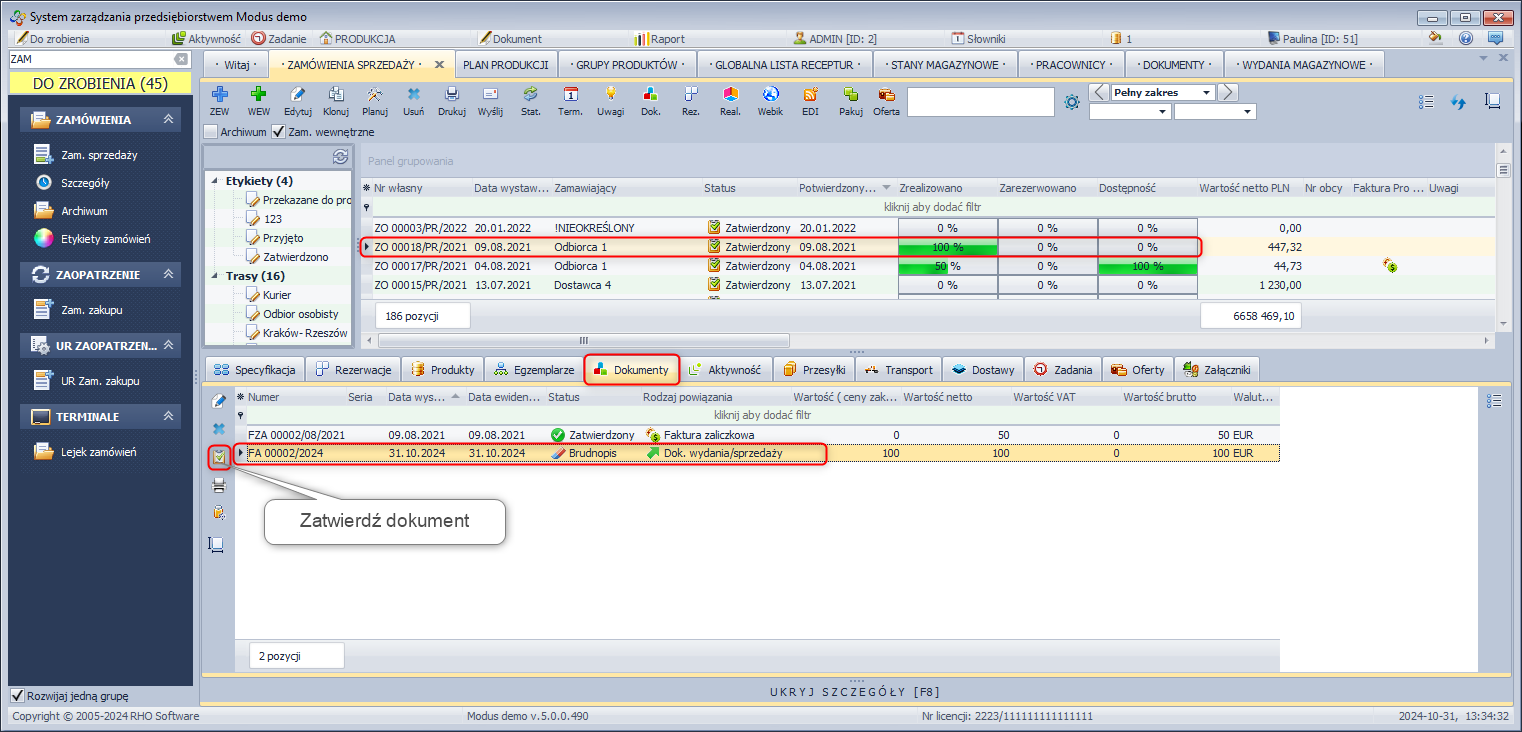
Task: Uncheck the Zam. wewnętrzne checkbox
Action: pos(279,132)
